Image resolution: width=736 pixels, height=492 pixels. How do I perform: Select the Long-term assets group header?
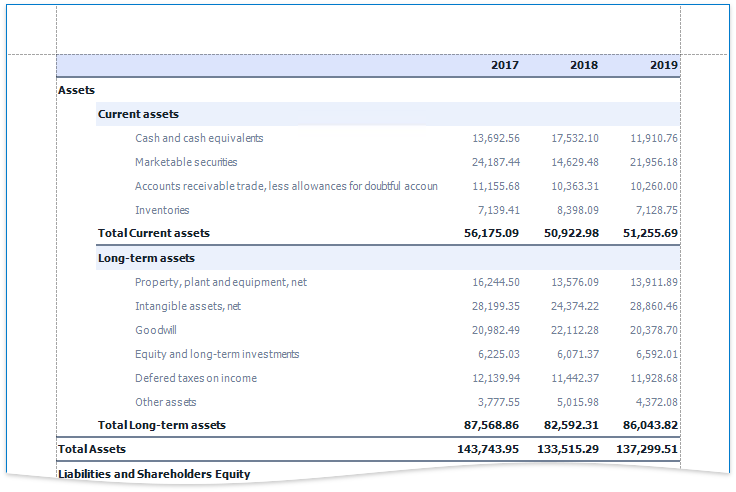pos(146,258)
